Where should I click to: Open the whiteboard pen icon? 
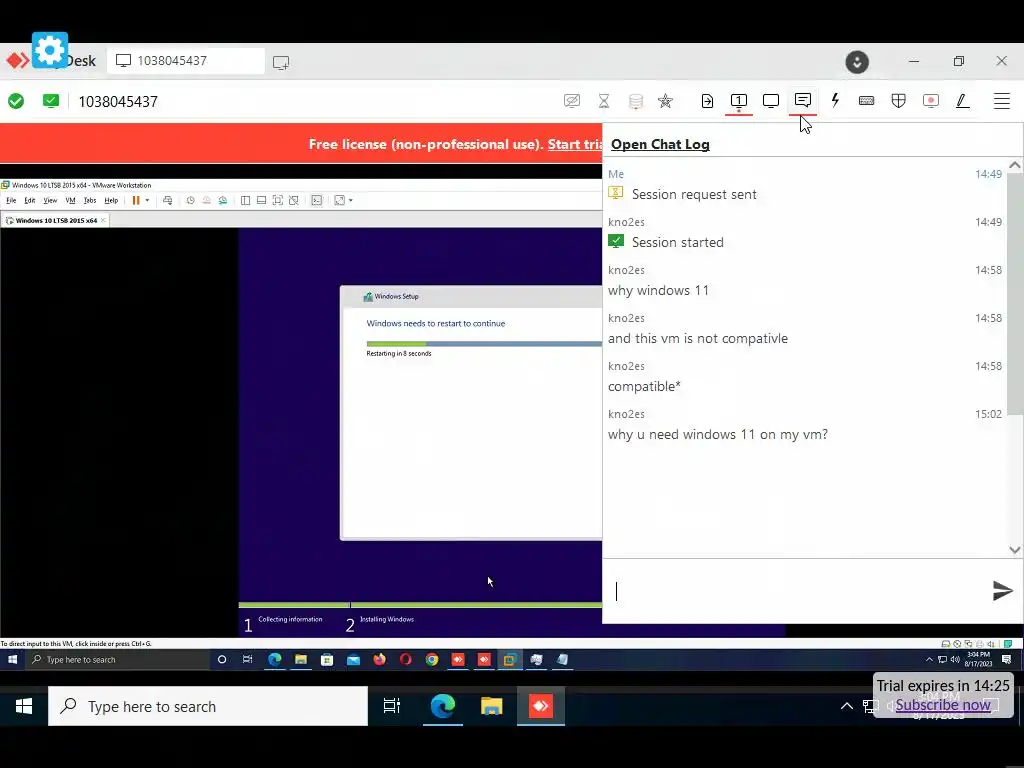(x=963, y=101)
